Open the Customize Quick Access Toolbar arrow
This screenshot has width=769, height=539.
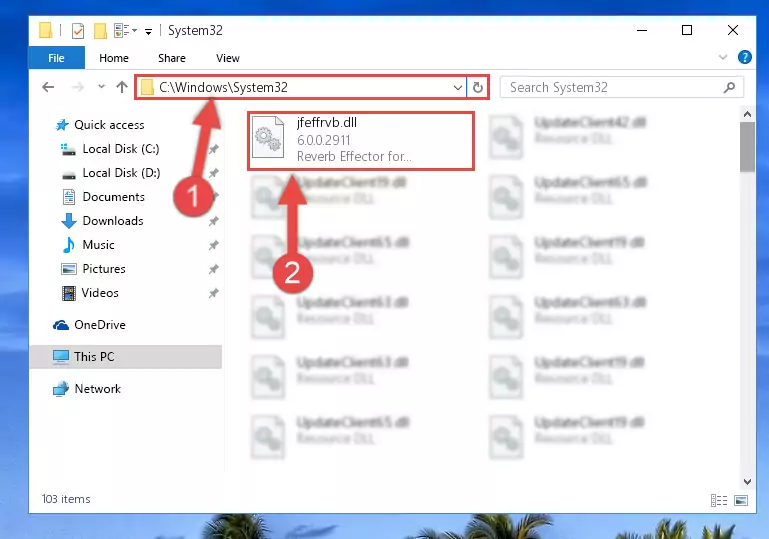click(148, 32)
